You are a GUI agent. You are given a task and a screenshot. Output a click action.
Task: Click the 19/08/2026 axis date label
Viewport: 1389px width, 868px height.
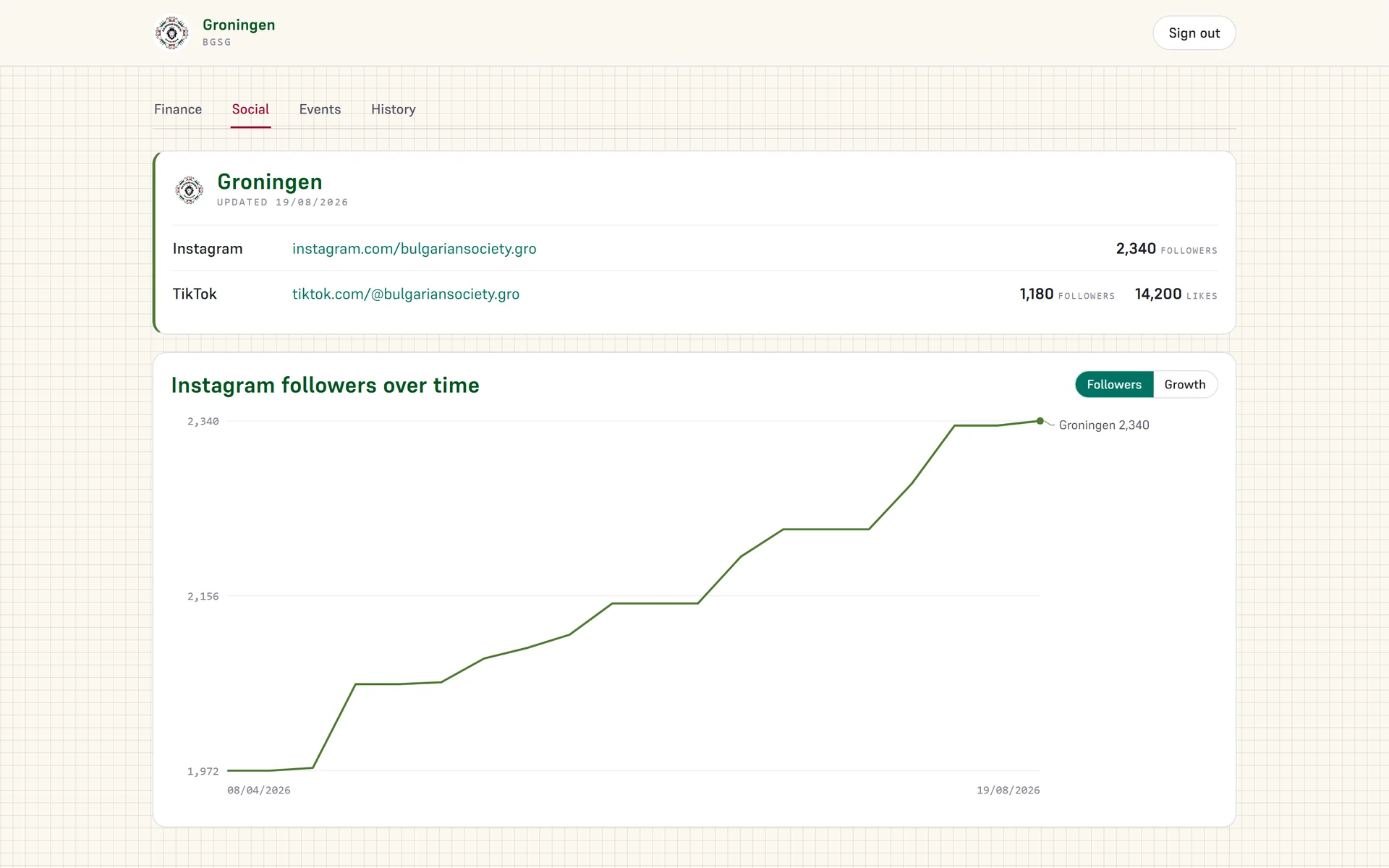(1008, 791)
